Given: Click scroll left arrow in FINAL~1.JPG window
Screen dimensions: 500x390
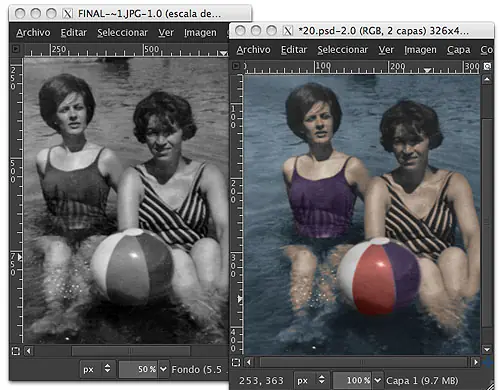Looking at the screenshot, I should pyautogui.click(x=29, y=351).
